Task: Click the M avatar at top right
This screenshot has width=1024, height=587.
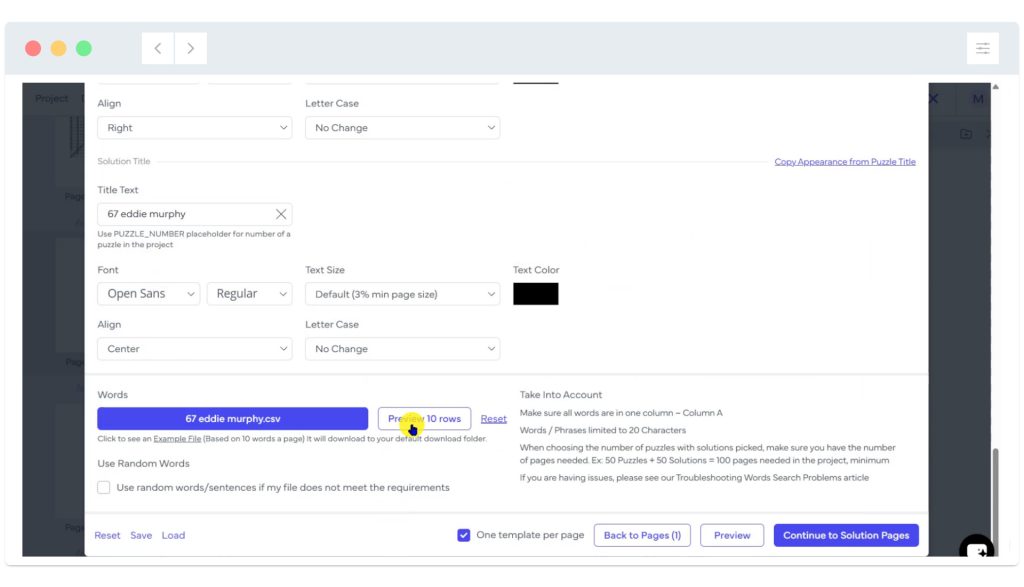Action: pos(978,99)
